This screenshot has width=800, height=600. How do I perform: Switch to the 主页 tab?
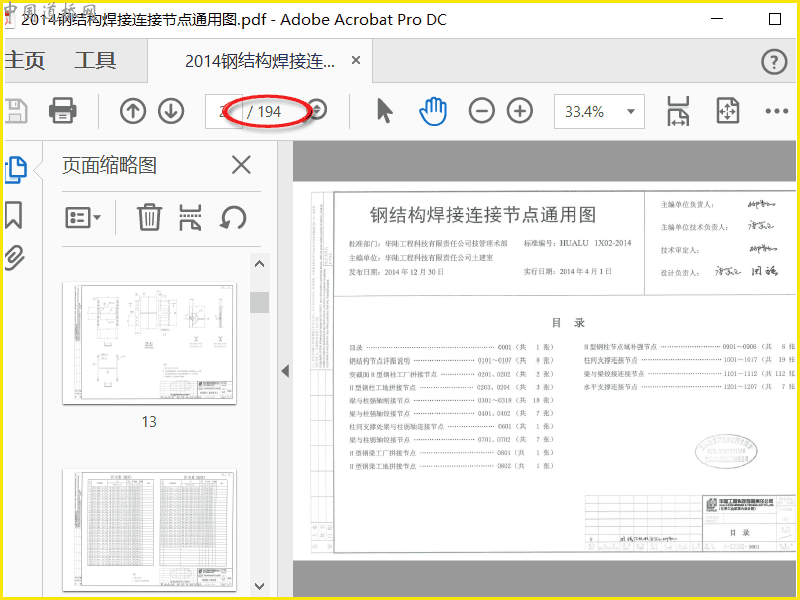[24, 60]
